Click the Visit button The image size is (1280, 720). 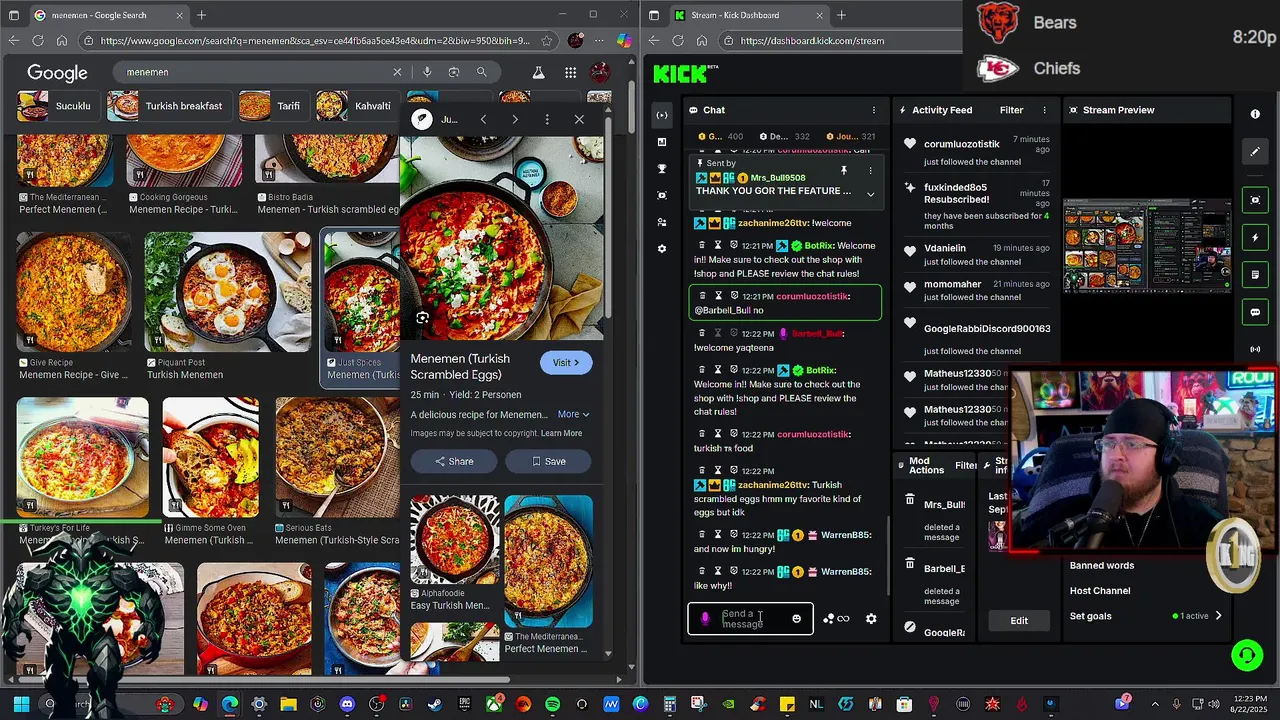(566, 363)
